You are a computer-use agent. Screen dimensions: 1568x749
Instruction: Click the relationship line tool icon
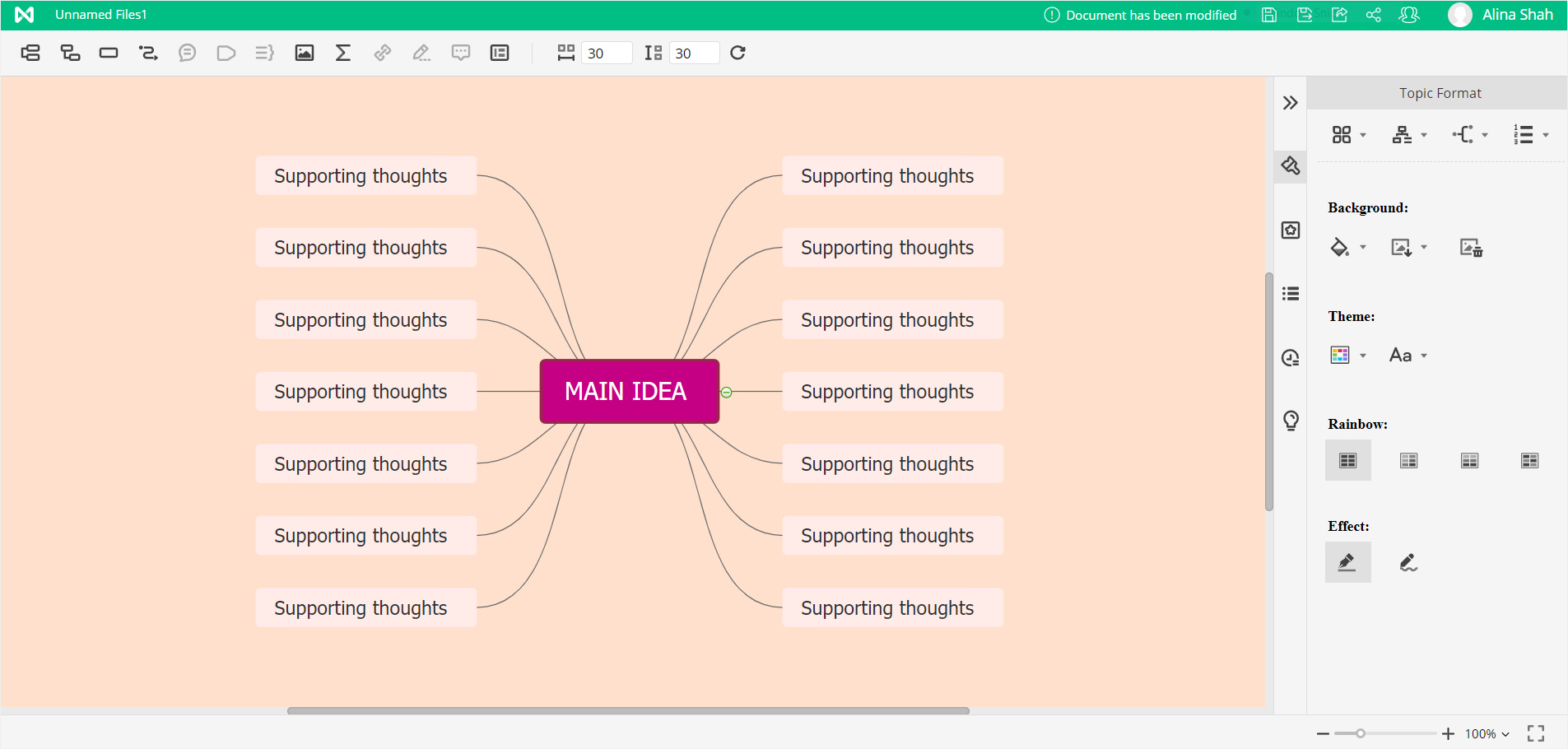pos(148,53)
